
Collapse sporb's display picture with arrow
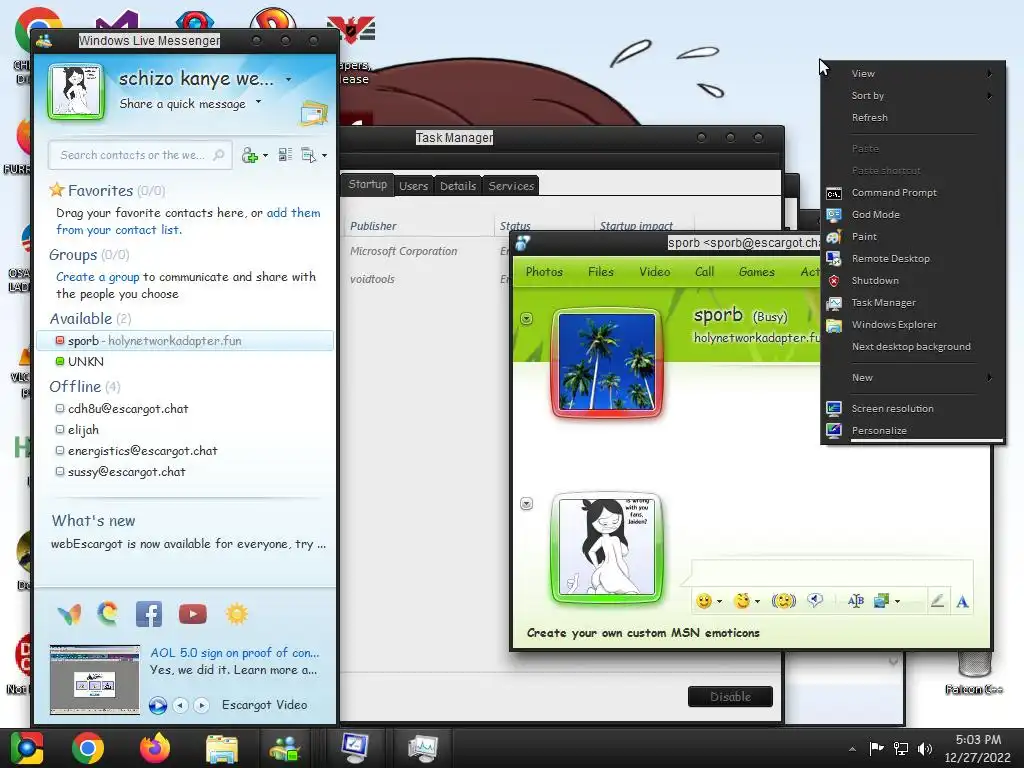[x=526, y=319]
